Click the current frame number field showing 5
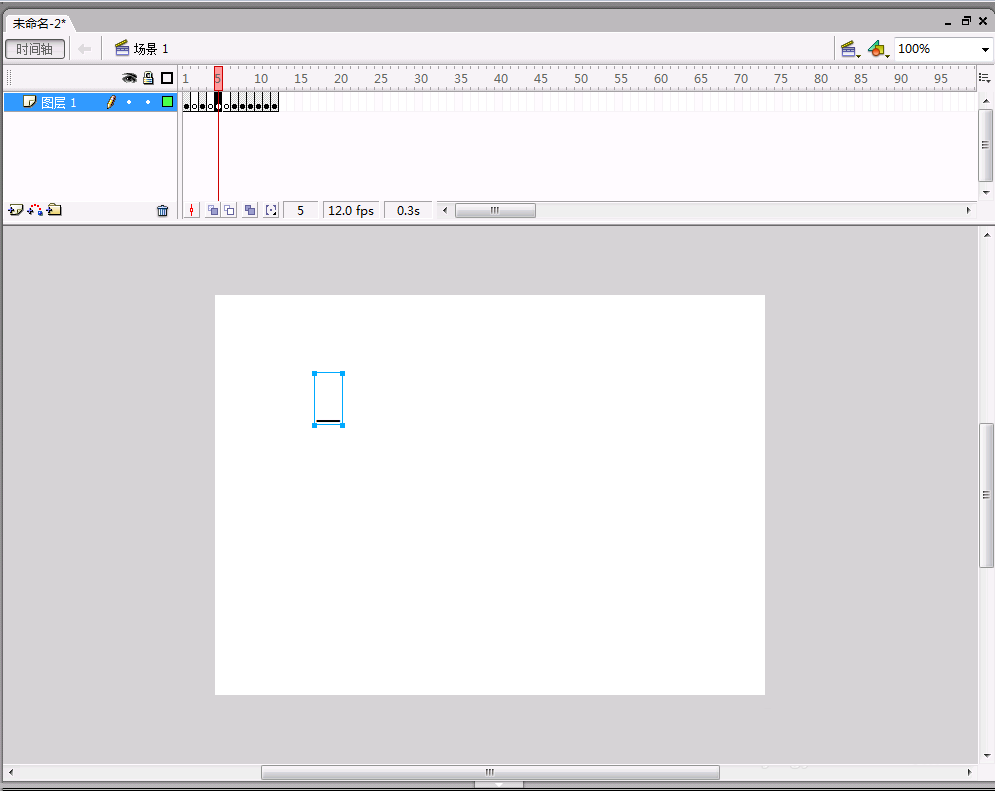The width and height of the screenshot is (995, 791). pos(300,211)
